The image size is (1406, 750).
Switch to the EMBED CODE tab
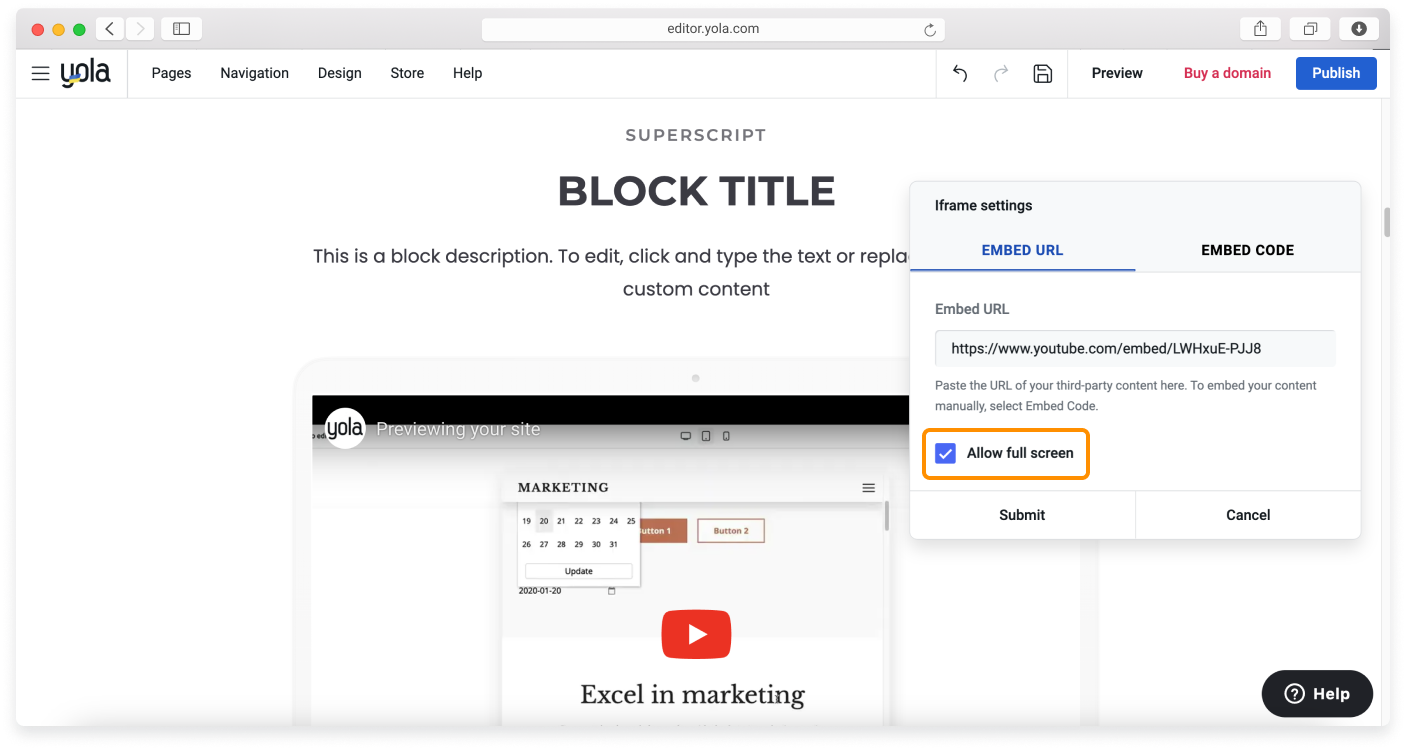coord(1247,250)
